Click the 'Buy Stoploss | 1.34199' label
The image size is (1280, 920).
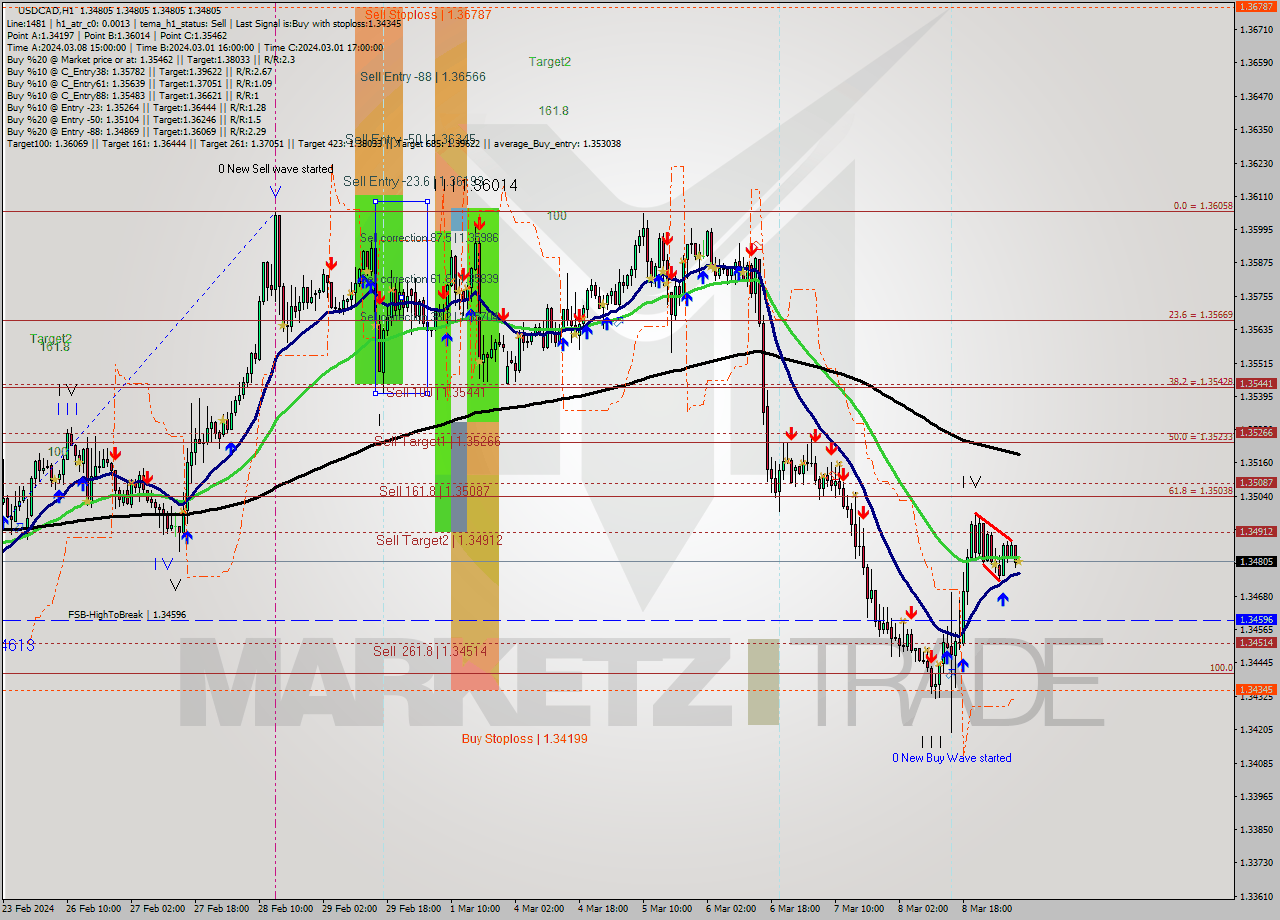click(525, 739)
